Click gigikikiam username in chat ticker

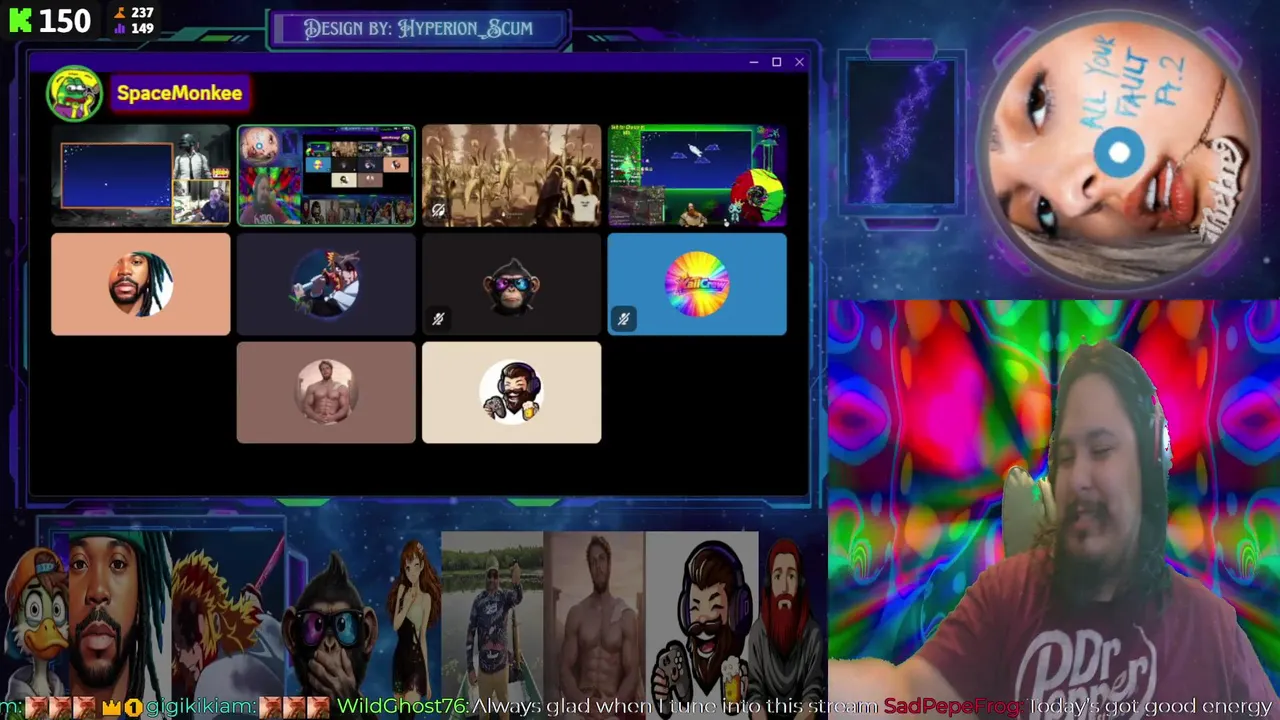200,707
